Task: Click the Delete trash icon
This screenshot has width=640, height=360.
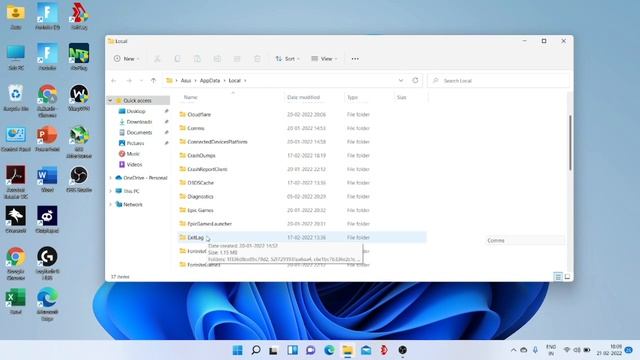Action: point(257,59)
